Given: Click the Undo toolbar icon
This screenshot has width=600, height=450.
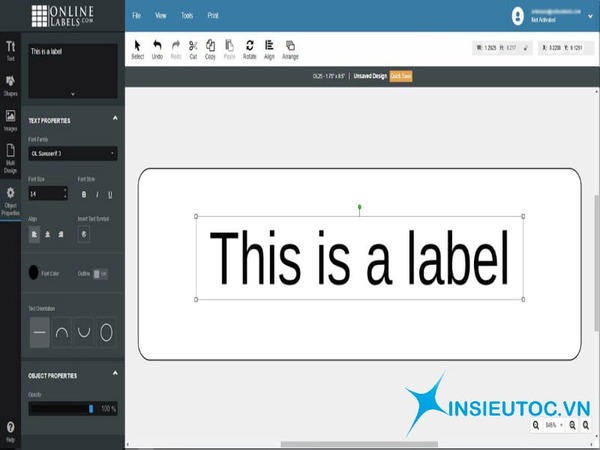Looking at the screenshot, I should tap(157, 48).
